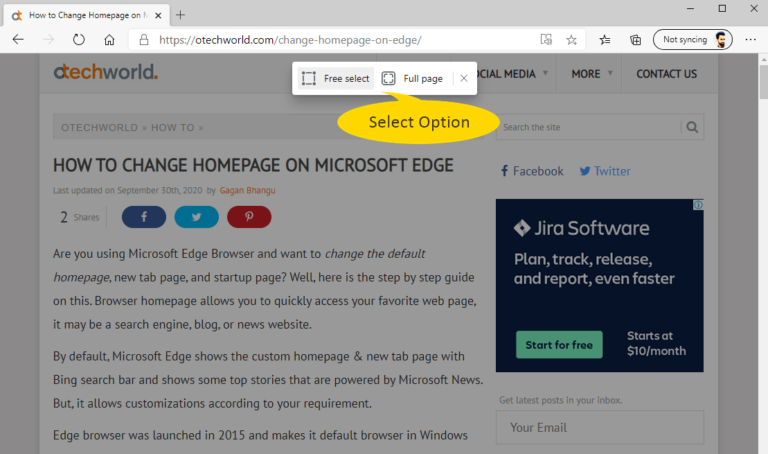
Task: Add page to favorites star icon
Action: click(572, 40)
